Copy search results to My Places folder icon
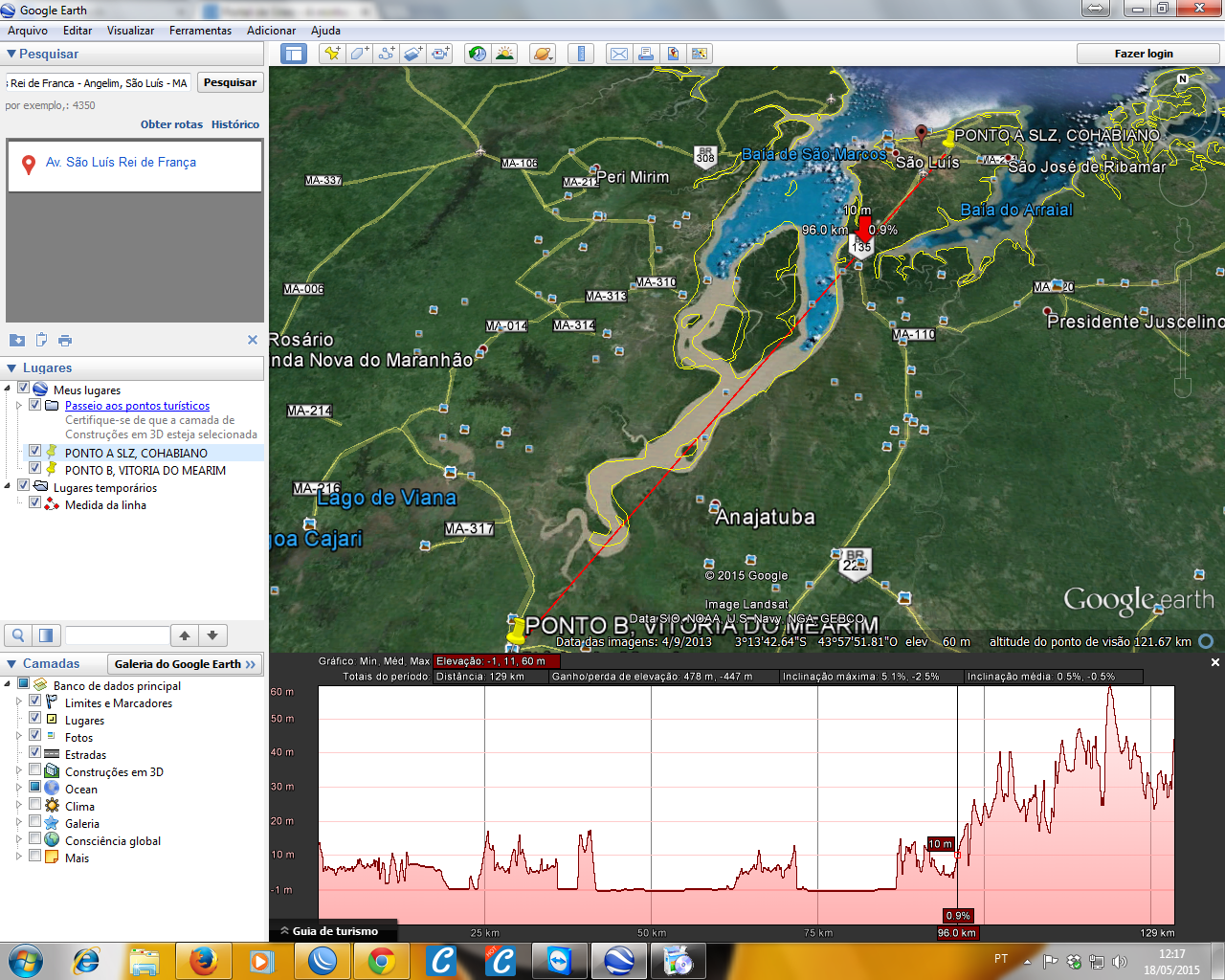The image size is (1225, 980). (x=17, y=340)
